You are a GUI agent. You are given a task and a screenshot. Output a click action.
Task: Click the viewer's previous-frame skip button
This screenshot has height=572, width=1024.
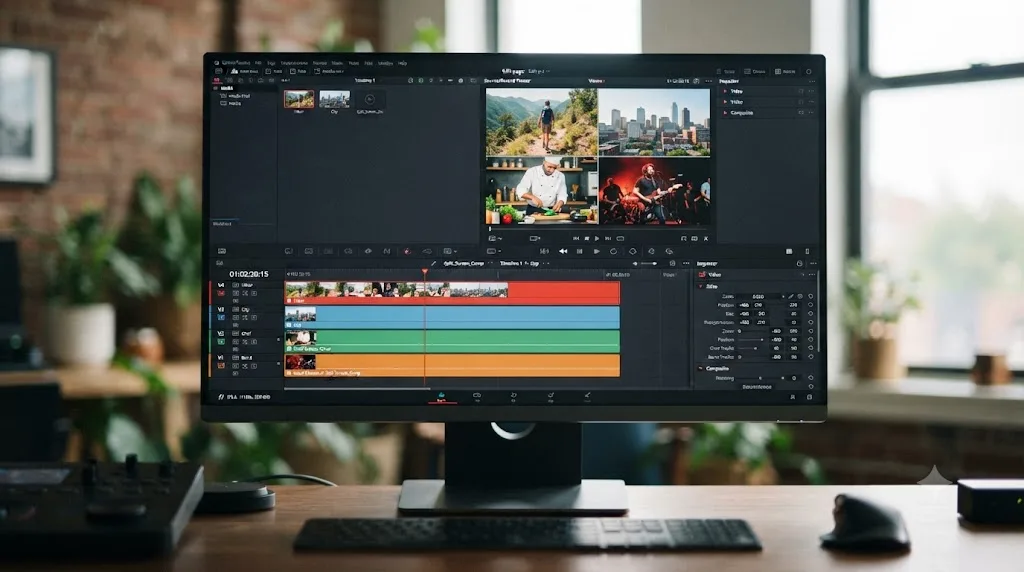click(x=576, y=239)
